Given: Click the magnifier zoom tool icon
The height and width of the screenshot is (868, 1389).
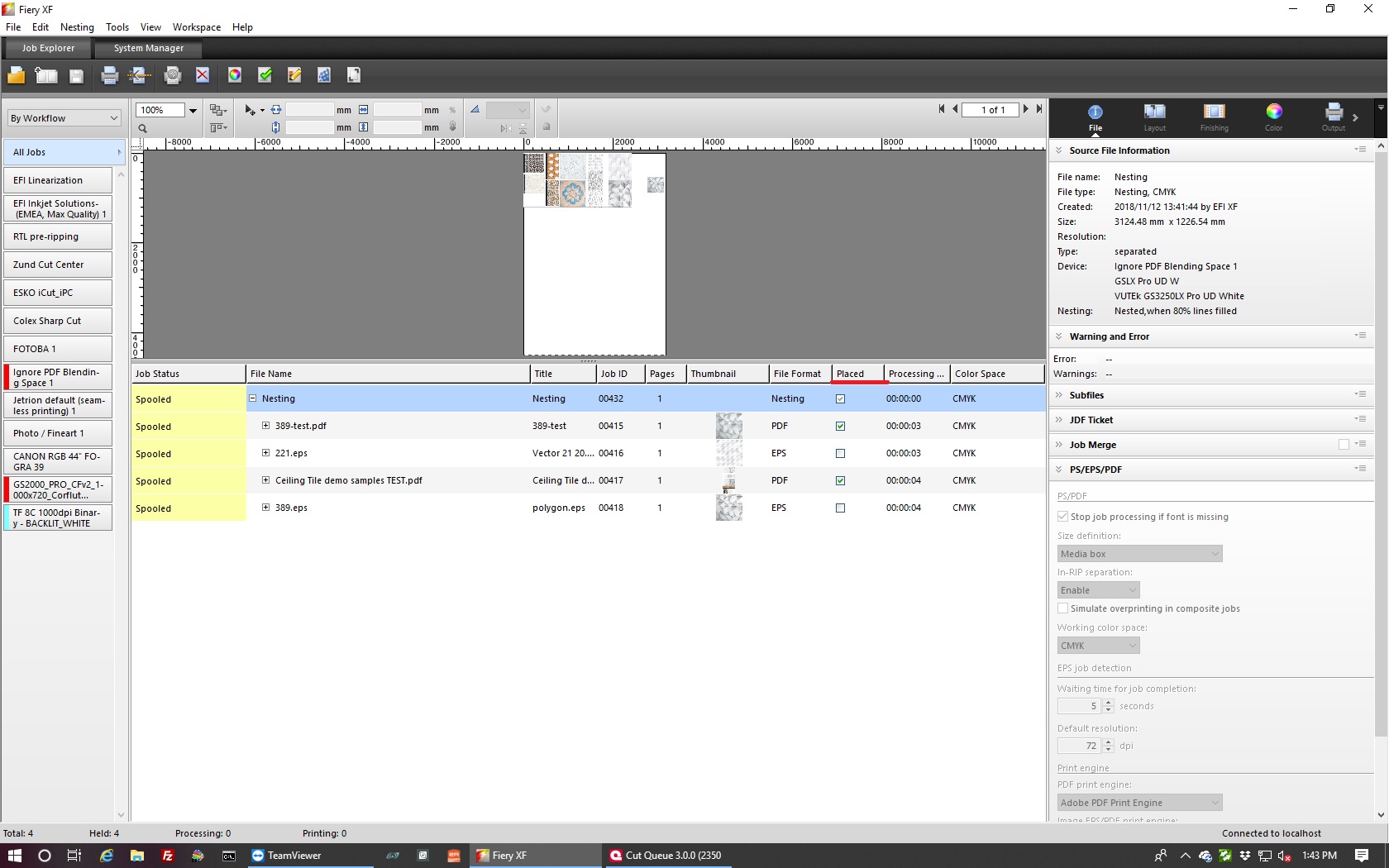Looking at the screenshot, I should click(x=142, y=128).
